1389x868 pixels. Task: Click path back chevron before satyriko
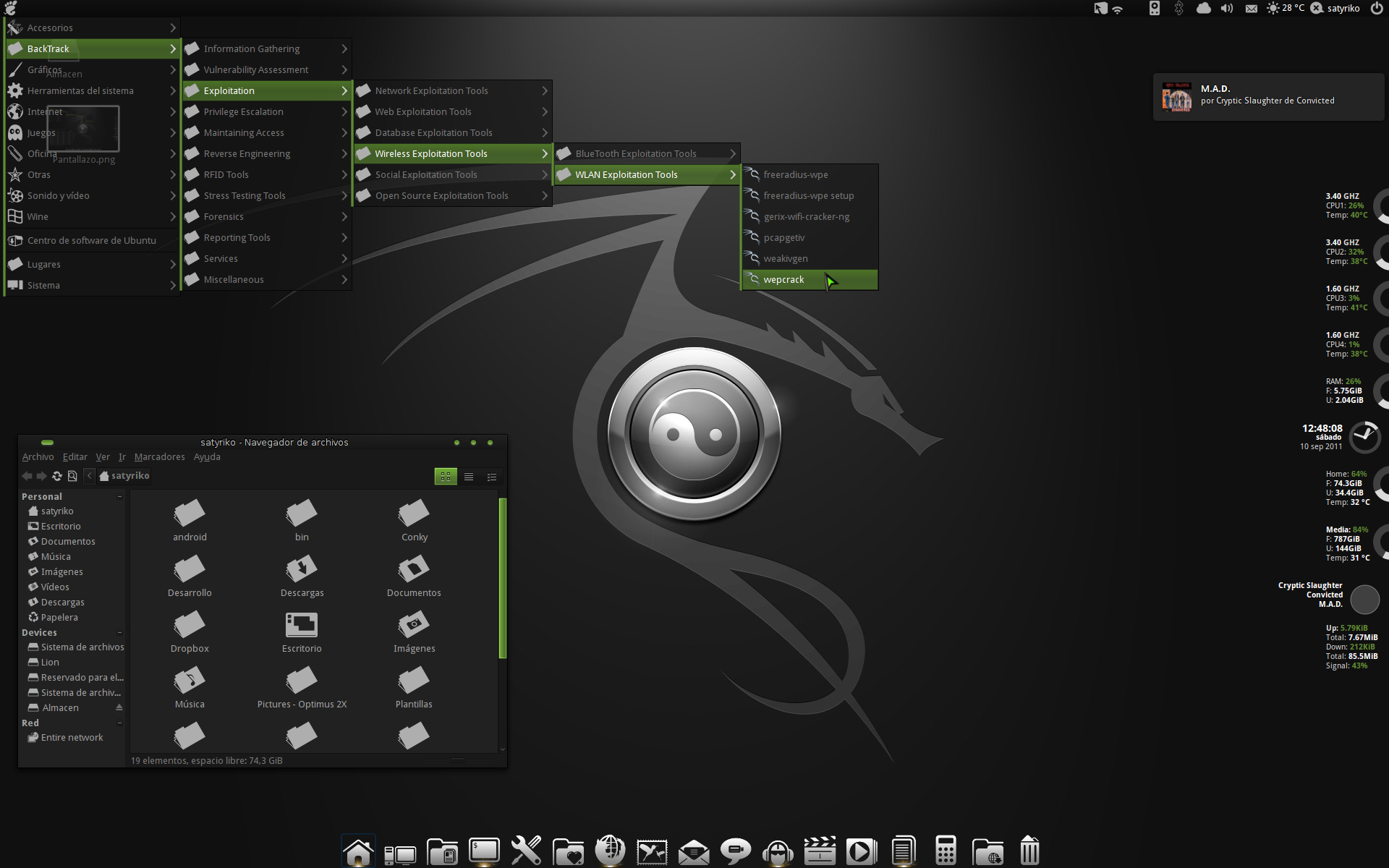click(89, 476)
